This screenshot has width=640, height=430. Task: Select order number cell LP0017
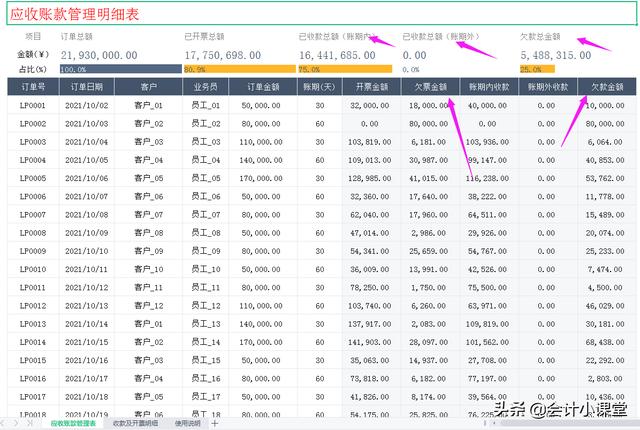[x=33, y=397]
